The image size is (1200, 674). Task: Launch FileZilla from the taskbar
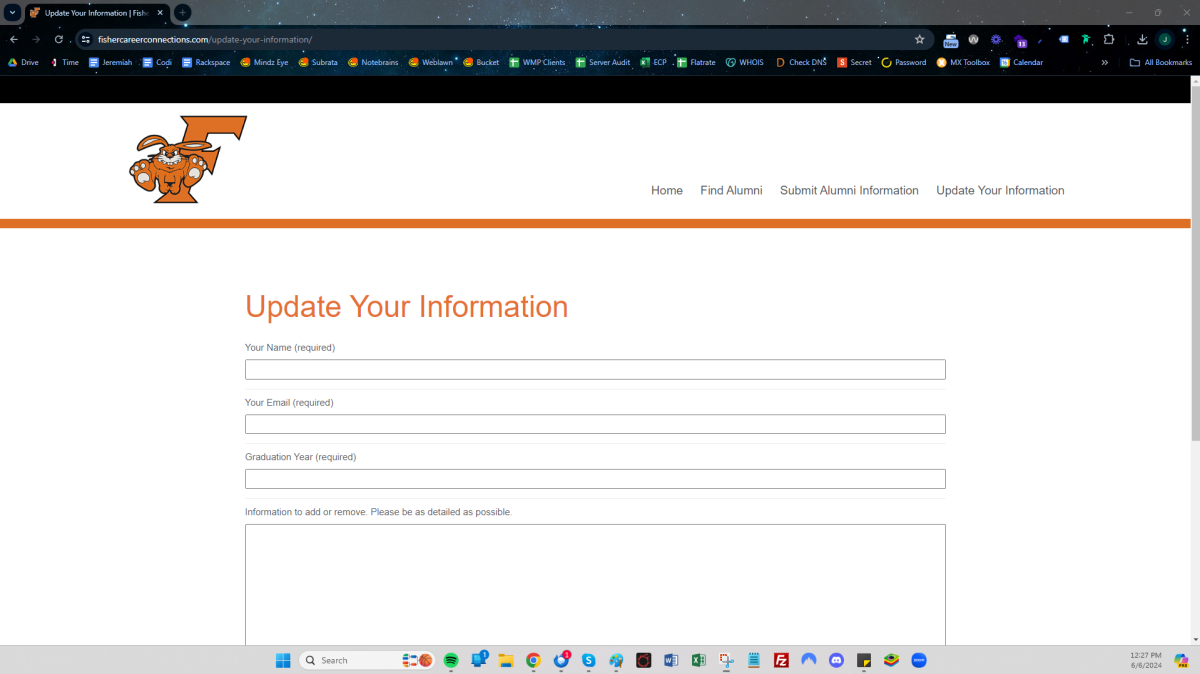(781, 660)
